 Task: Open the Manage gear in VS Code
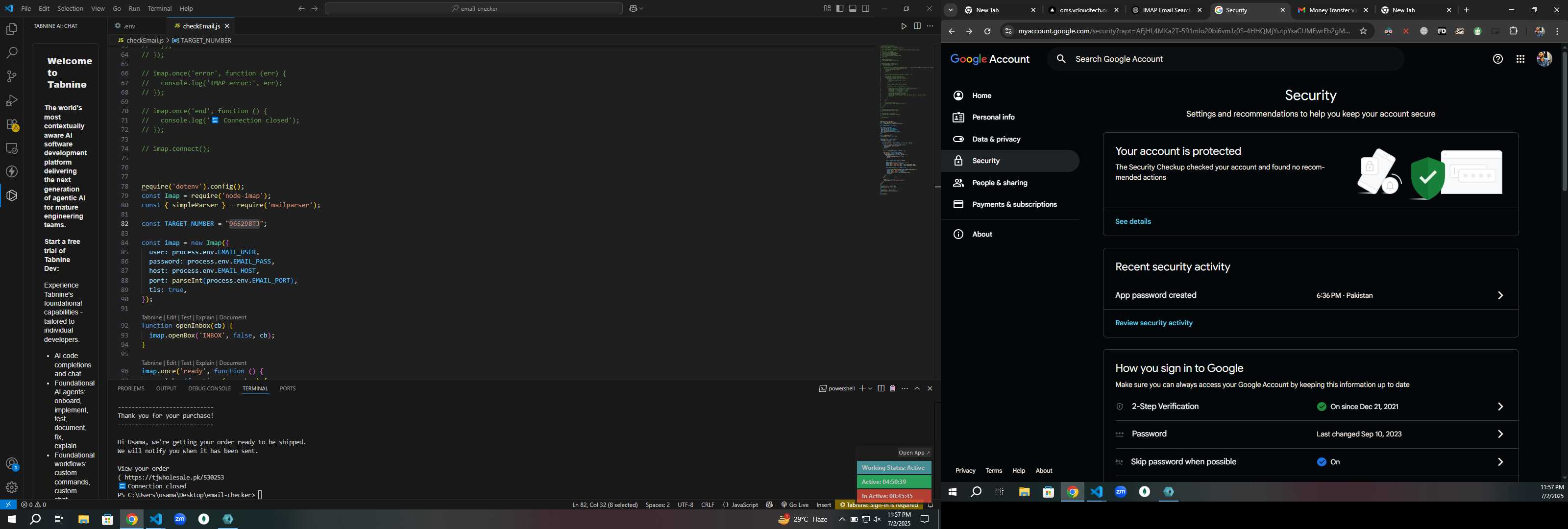point(12,487)
